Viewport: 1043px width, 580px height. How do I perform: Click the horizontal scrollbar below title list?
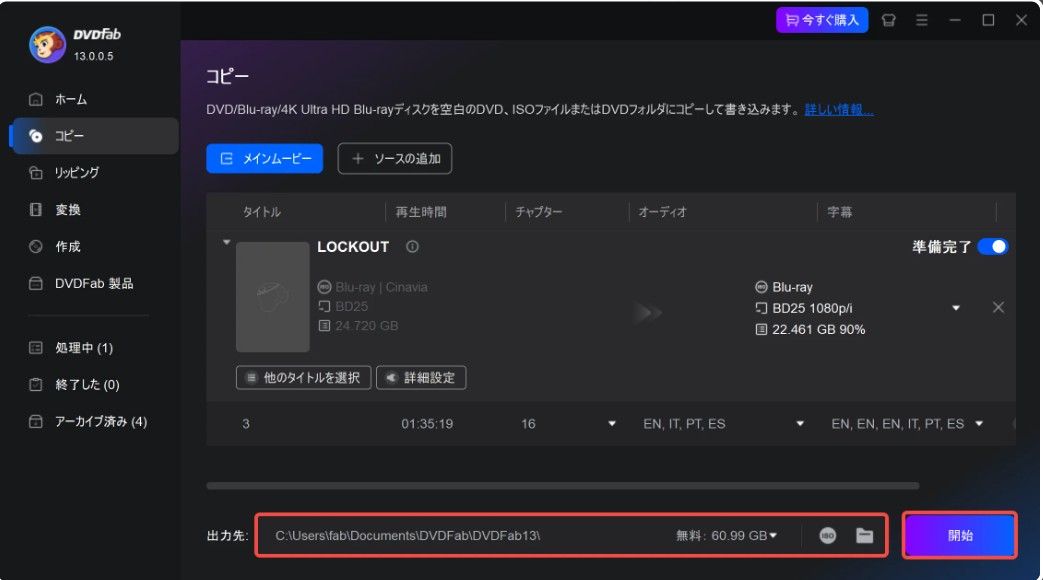[563, 486]
